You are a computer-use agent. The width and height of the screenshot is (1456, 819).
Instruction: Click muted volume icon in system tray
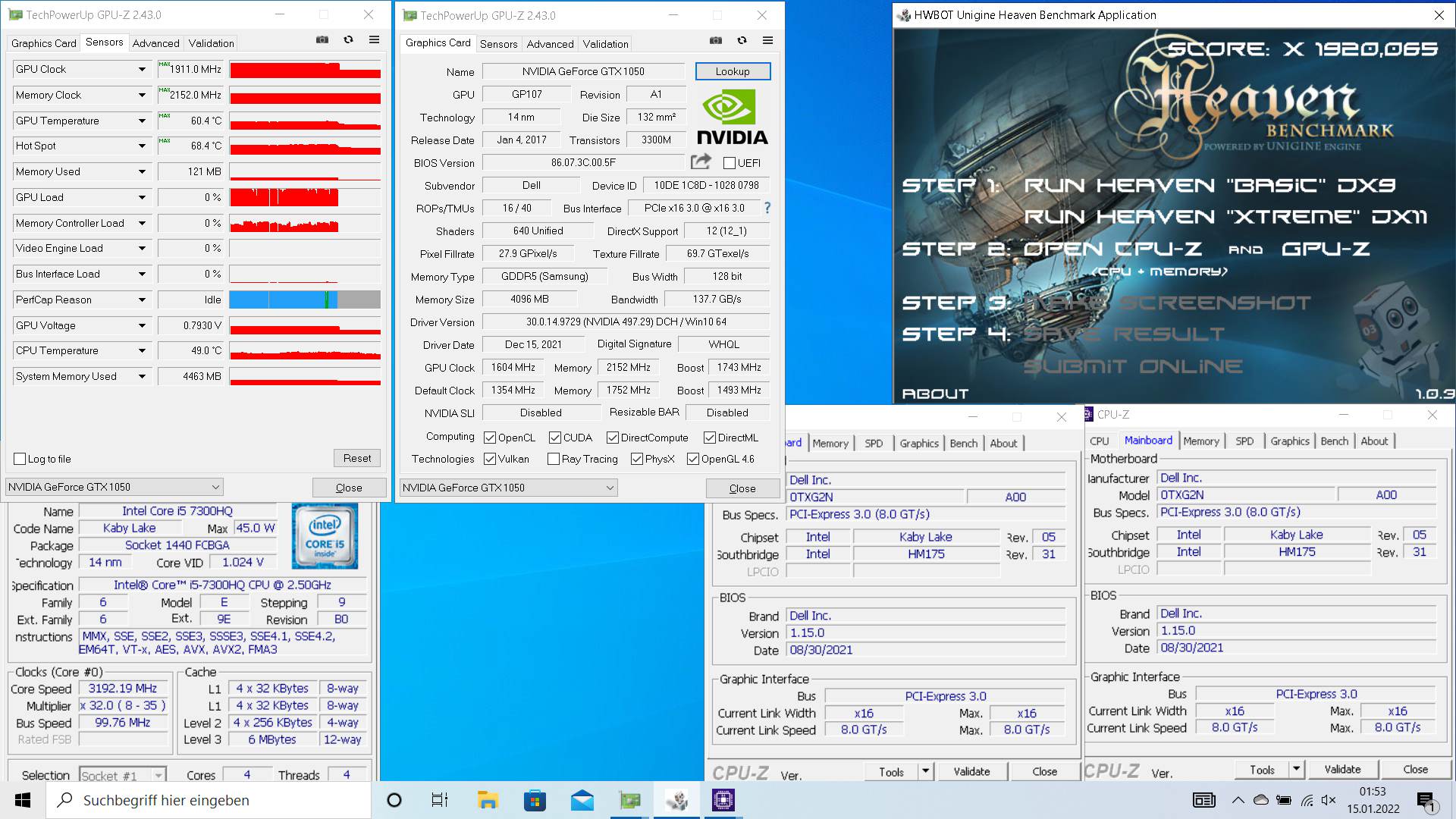1328,800
